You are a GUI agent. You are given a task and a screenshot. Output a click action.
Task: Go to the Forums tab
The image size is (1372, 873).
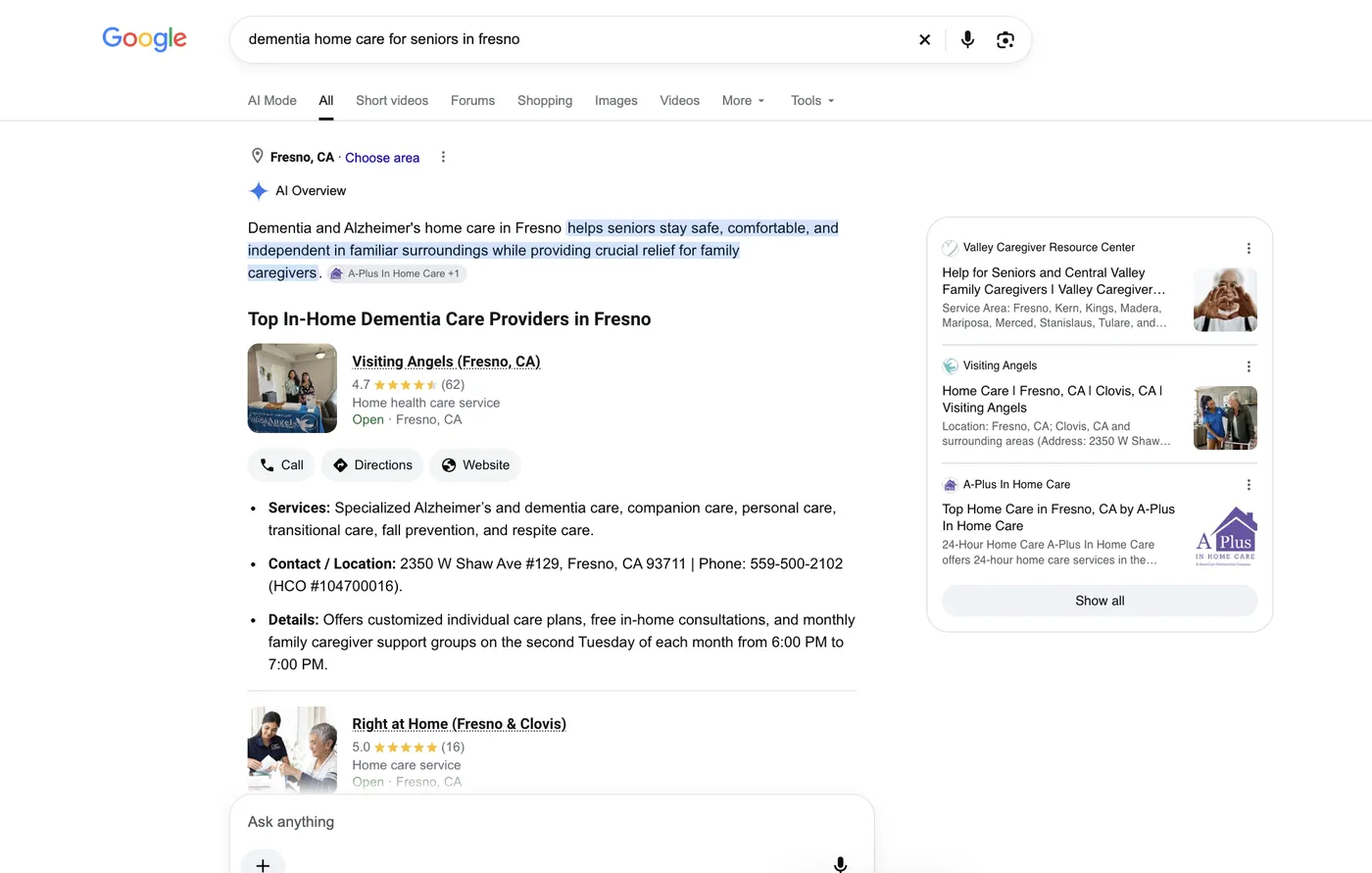(472, 101)
